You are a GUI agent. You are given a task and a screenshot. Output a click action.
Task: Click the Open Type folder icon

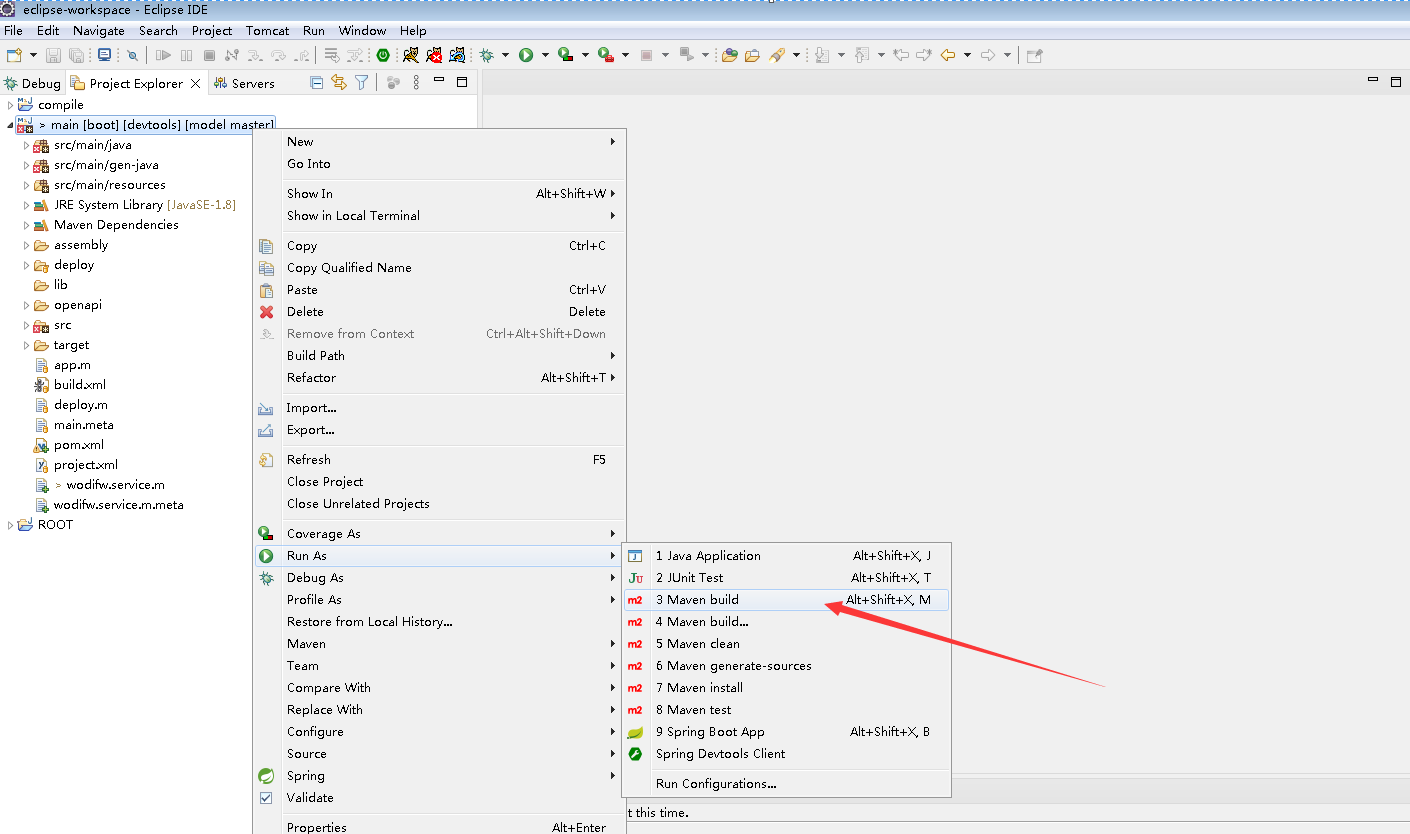pos(730,55)
